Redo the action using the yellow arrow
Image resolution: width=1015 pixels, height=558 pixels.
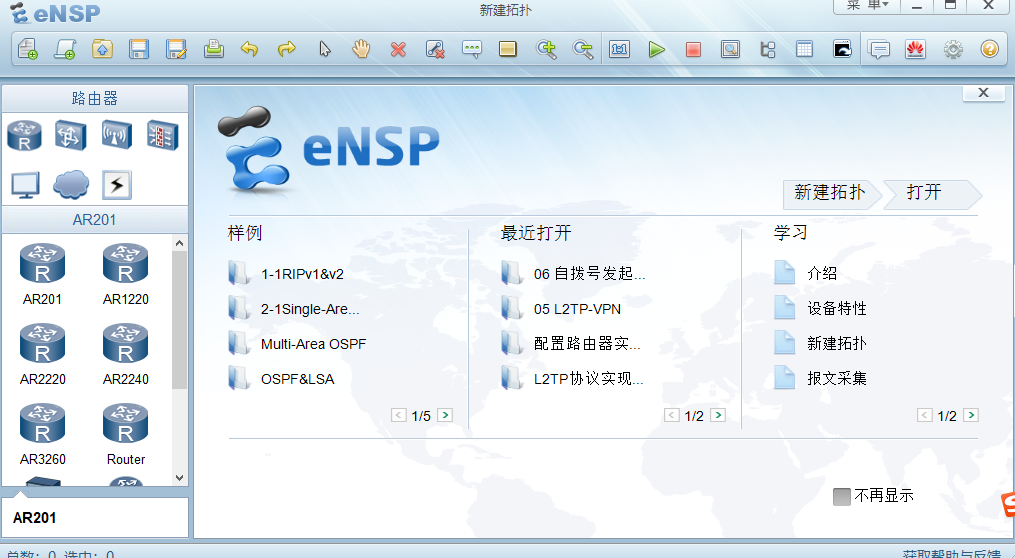click(x=286, y=49)
